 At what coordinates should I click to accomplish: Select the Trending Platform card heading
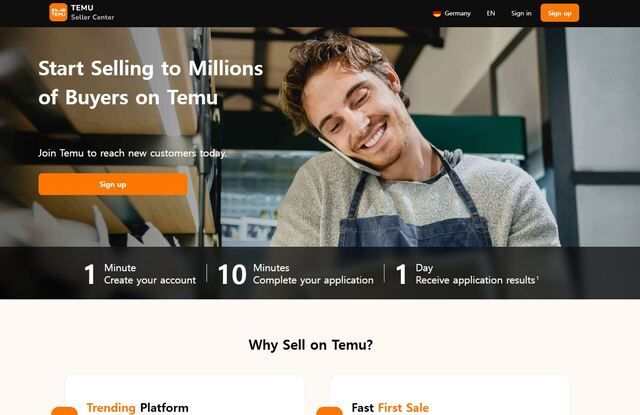138,408
